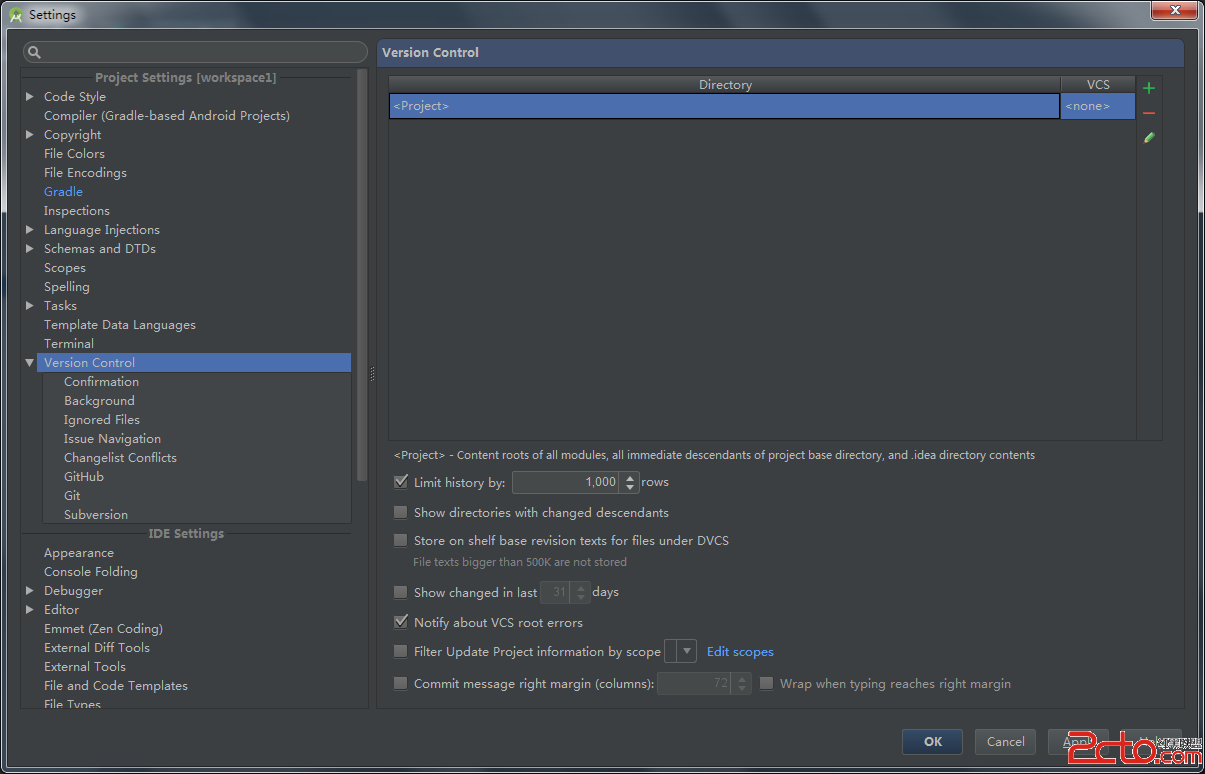Viewport: 1205px width, 774px height.
Task: Open Compiler (Gradle-based Android Projects) settings
Action: 167,116
